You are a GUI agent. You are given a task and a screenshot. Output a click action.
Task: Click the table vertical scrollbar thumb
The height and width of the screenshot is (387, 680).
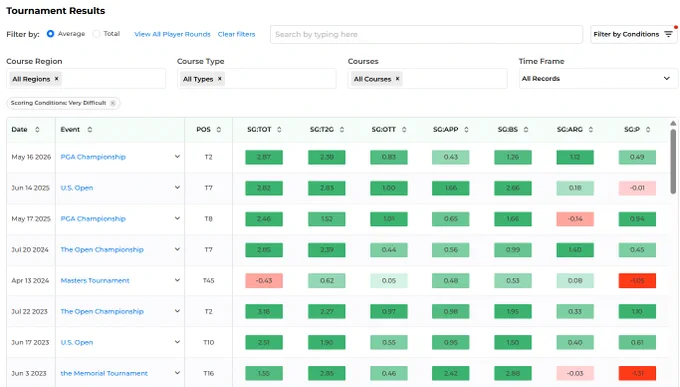point(673,161)
